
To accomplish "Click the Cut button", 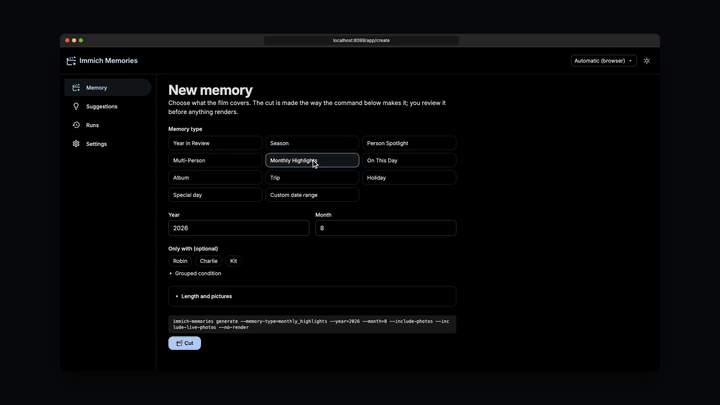I will 185,343.
